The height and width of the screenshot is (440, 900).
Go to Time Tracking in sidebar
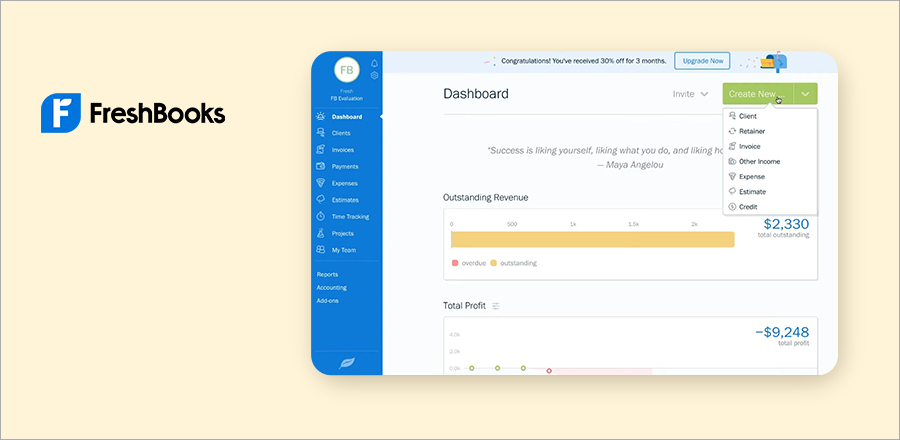tap(350, 216)
